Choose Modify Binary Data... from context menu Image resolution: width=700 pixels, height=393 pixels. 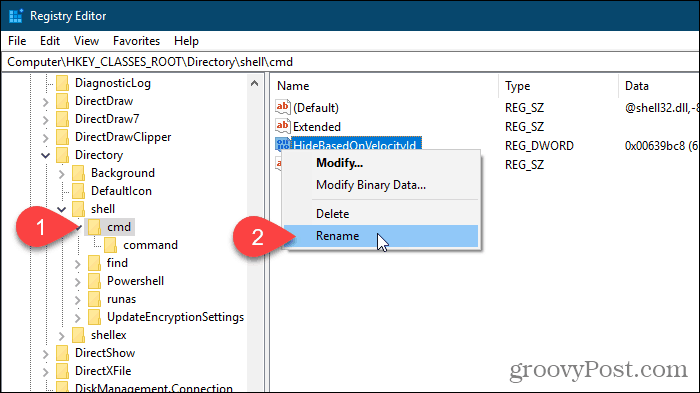click(381, 185)
